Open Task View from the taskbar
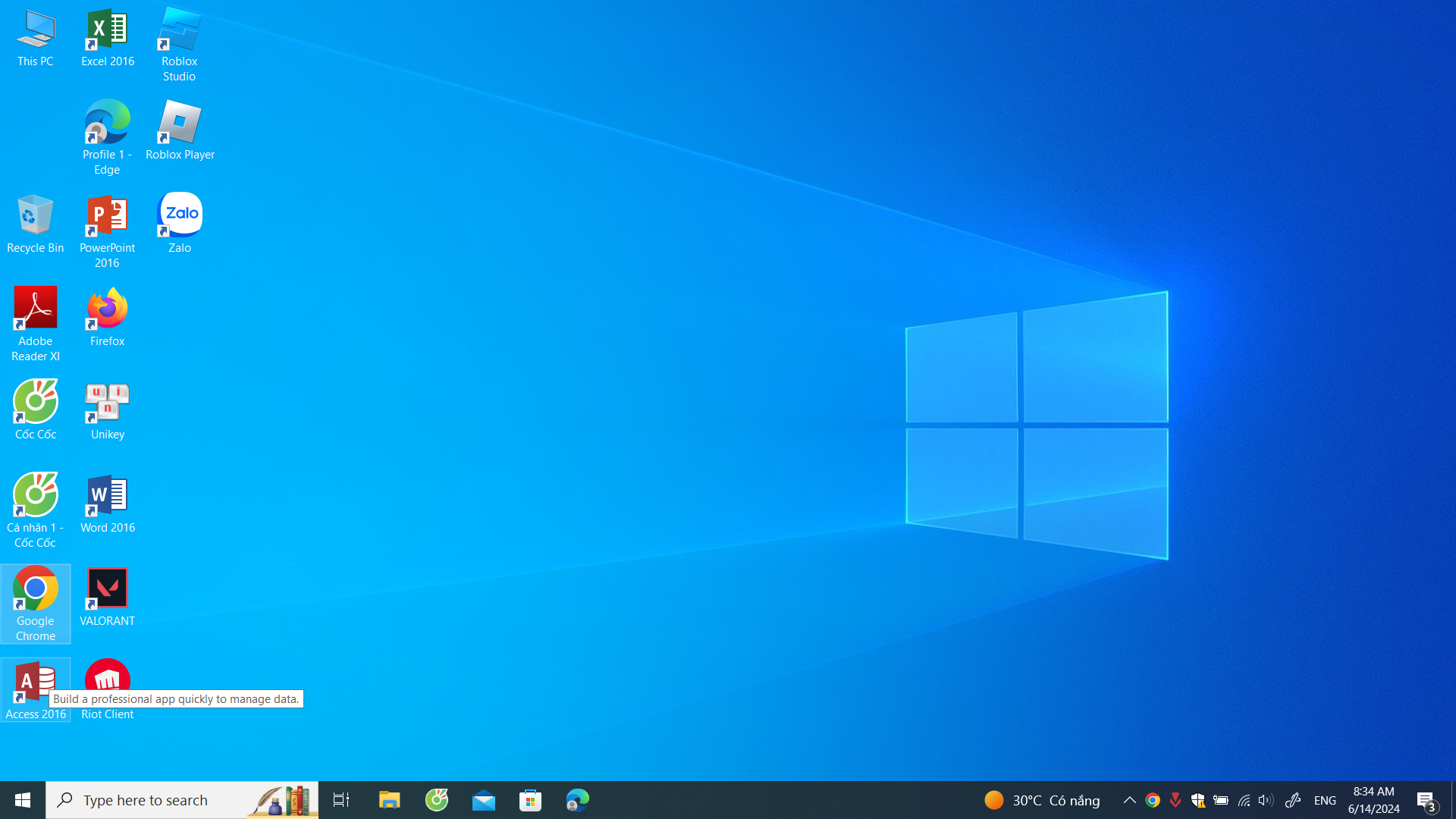This screenshot has height=819, width=1456. point(341,800)
